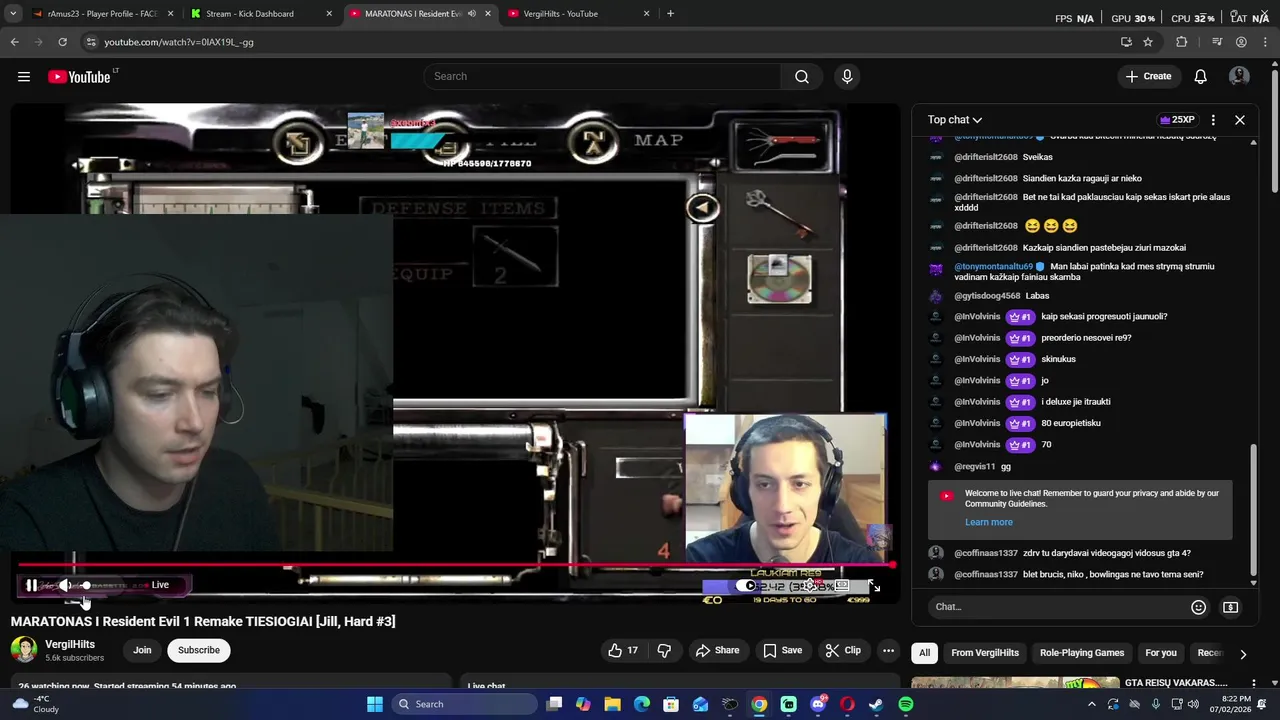Open Discord from the taskbar

pyautogui.click(x=818, y=704)
